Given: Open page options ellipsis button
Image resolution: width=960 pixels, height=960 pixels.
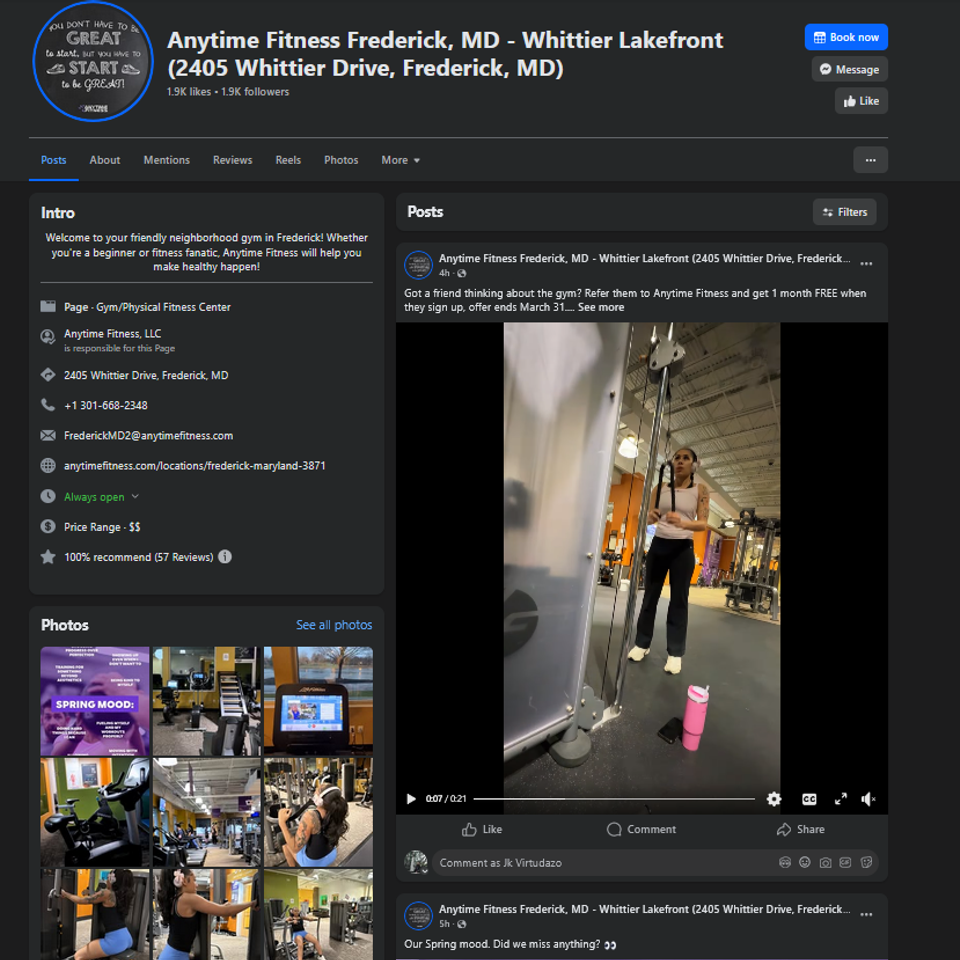Looking at the screenshot, I should pyautogui.click(x=870, y=160).
